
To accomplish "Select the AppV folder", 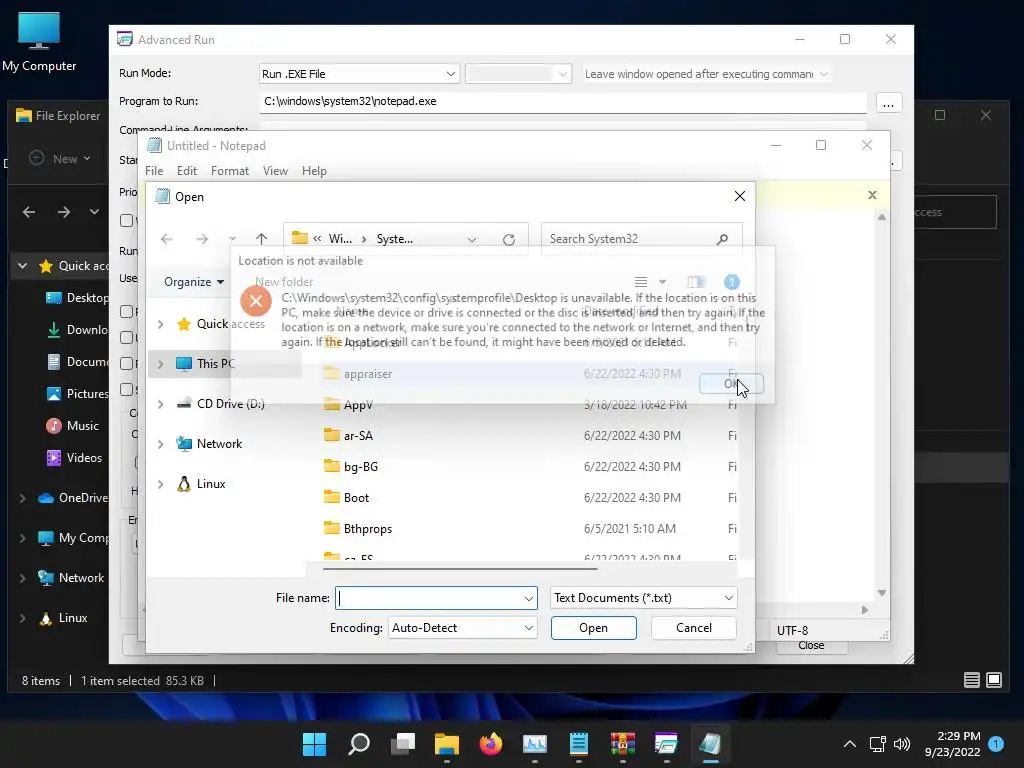I will coord(358,405).
